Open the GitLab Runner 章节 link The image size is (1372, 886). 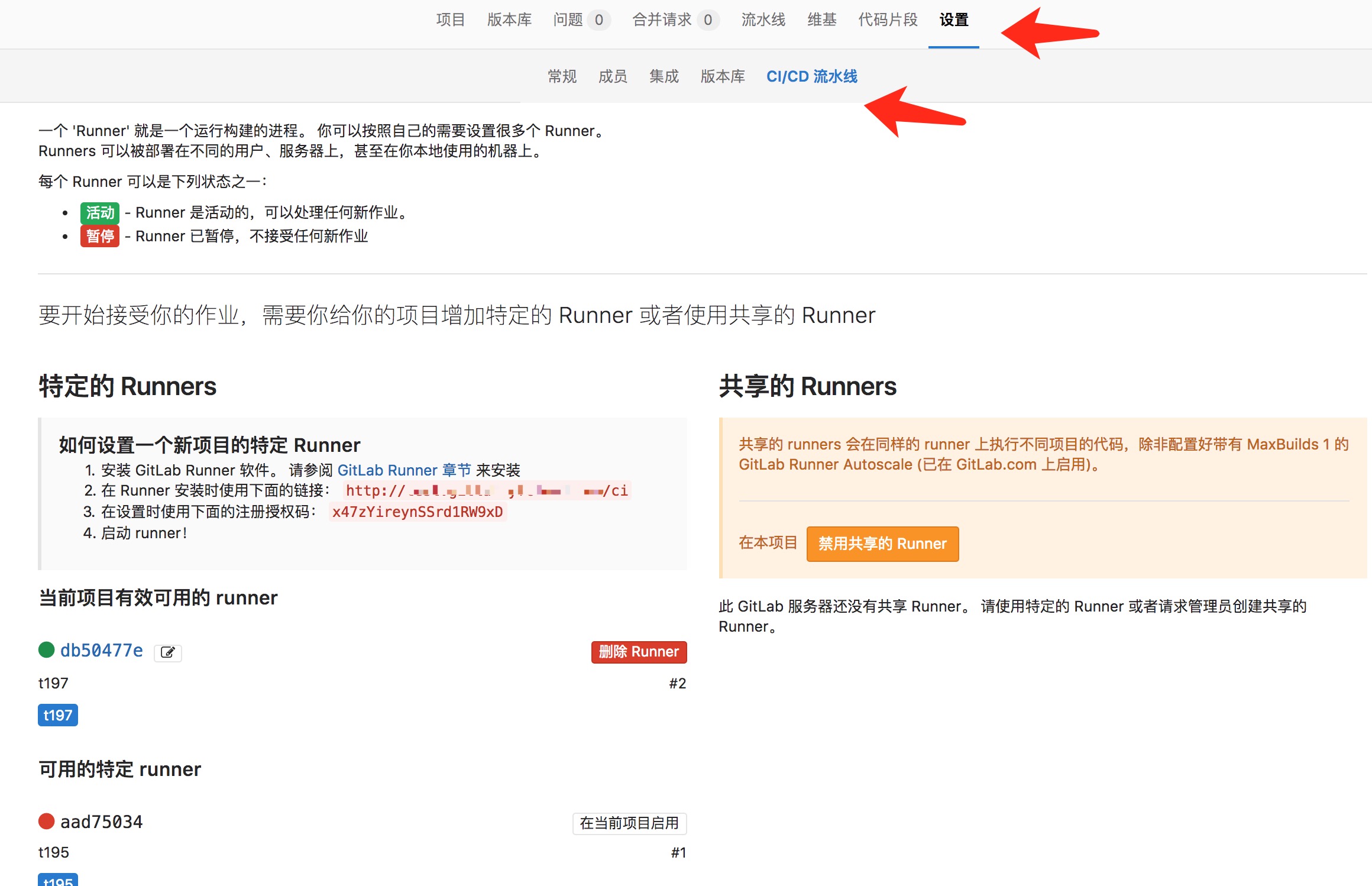[x=404, y=470]
